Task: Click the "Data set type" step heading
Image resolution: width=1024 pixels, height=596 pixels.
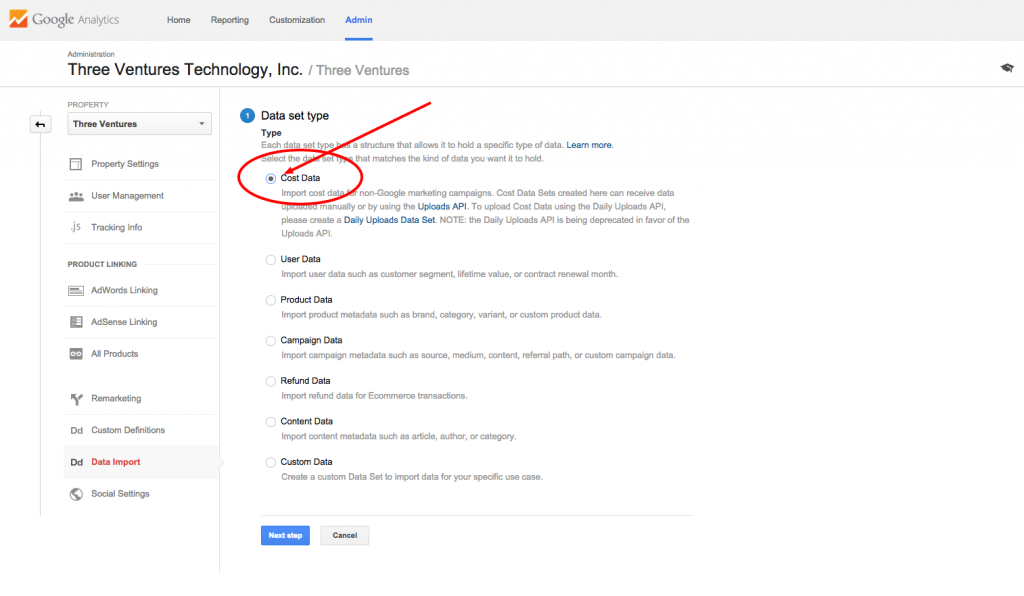Action: (295, 116)
